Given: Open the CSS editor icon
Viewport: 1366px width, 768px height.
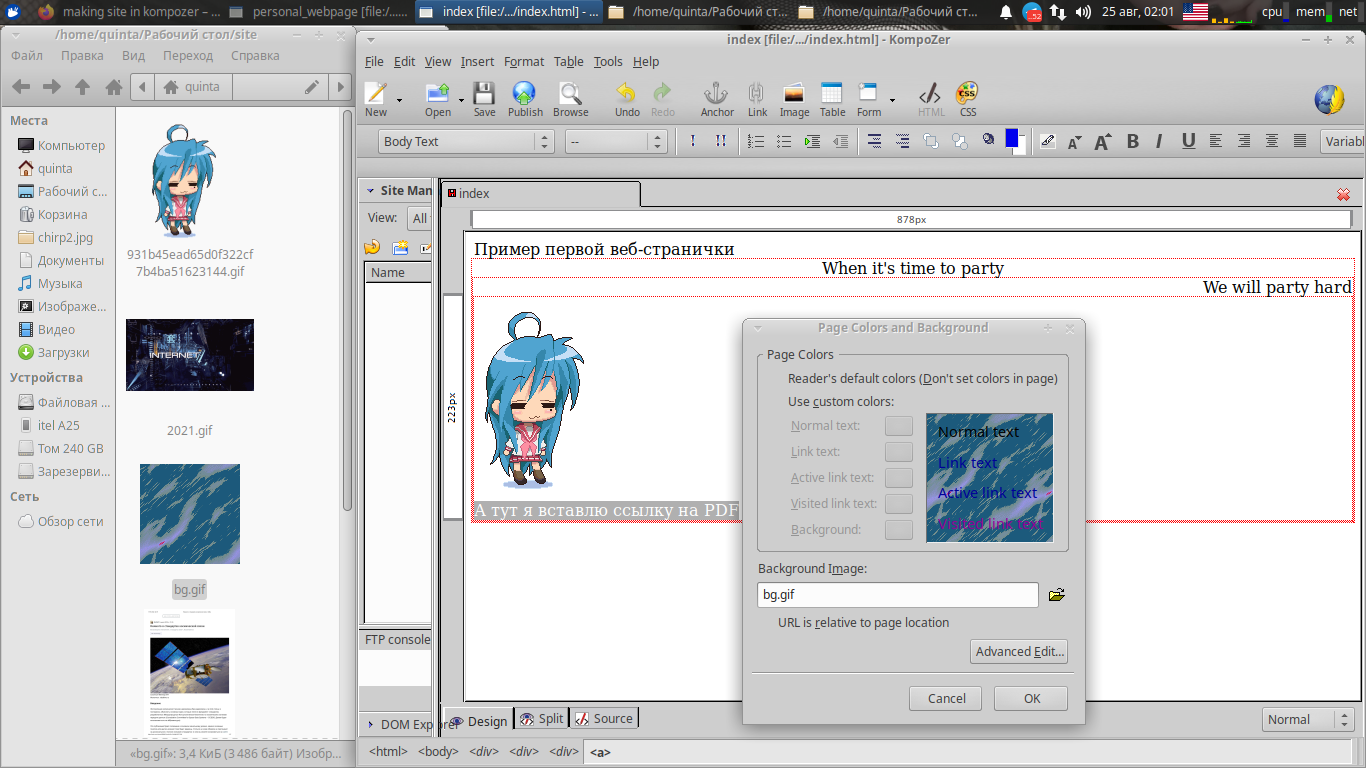Looking at the screenshot, I should pyautogui.click(x=967, y=100).
